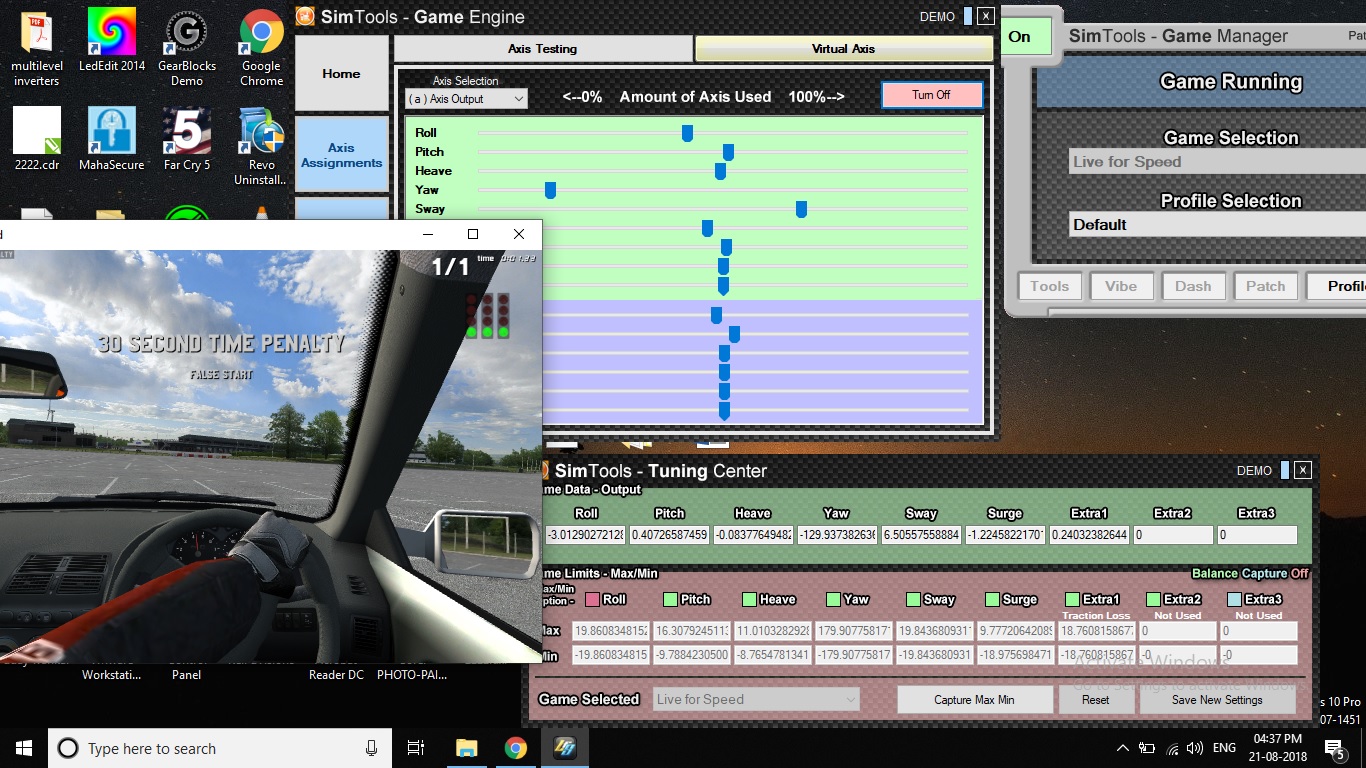Click the Roll axis slider handle
This screenshot has width=1366, height=768.
688,133
